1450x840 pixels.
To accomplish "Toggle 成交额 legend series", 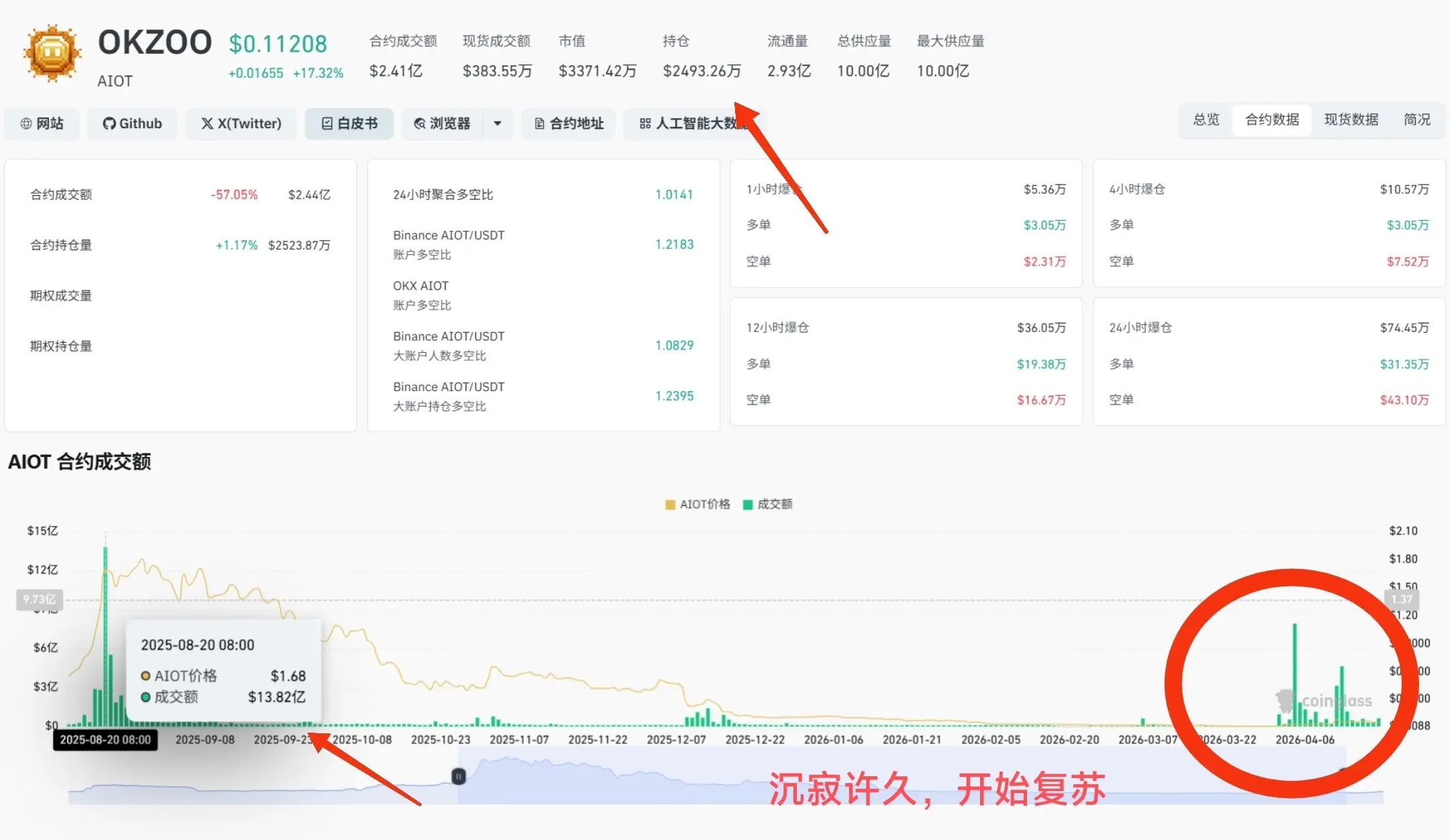I will [768, 504].
